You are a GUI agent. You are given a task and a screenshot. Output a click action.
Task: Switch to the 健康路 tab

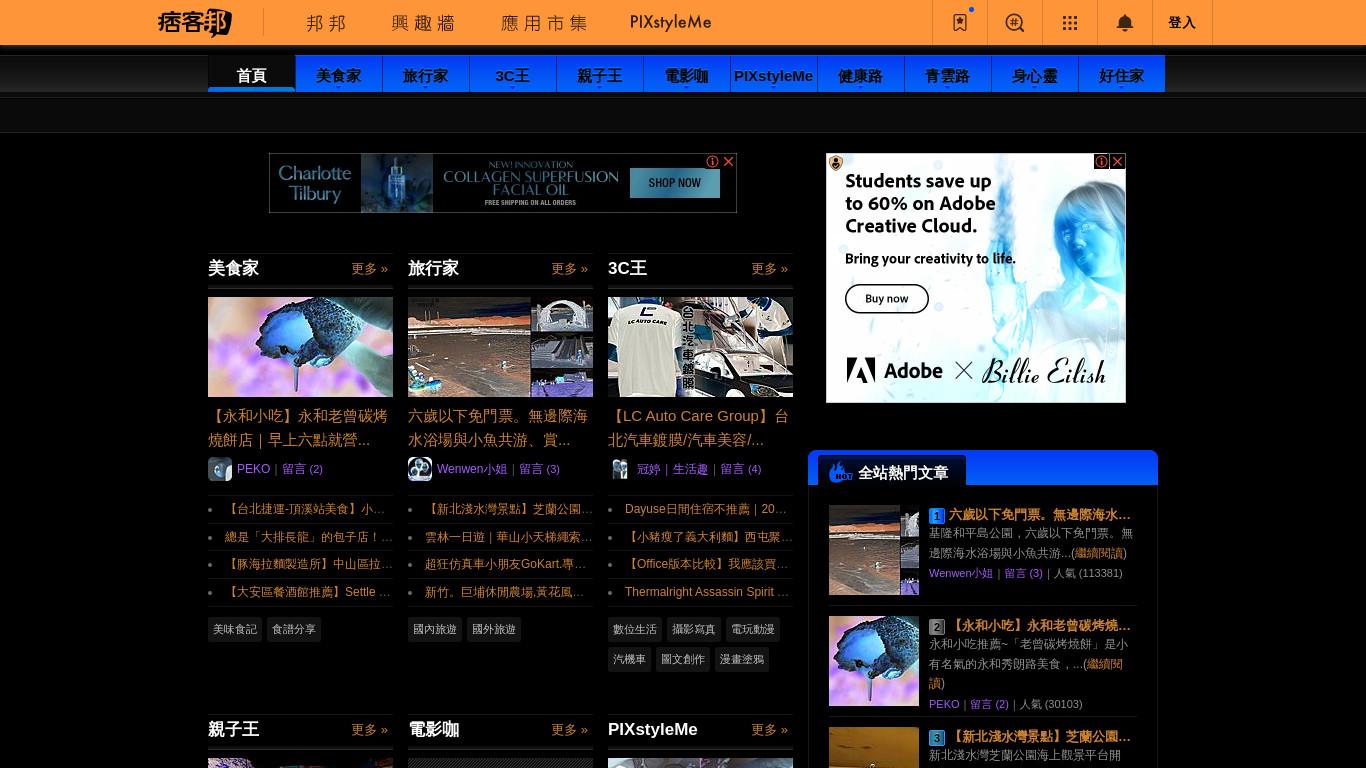861,75
